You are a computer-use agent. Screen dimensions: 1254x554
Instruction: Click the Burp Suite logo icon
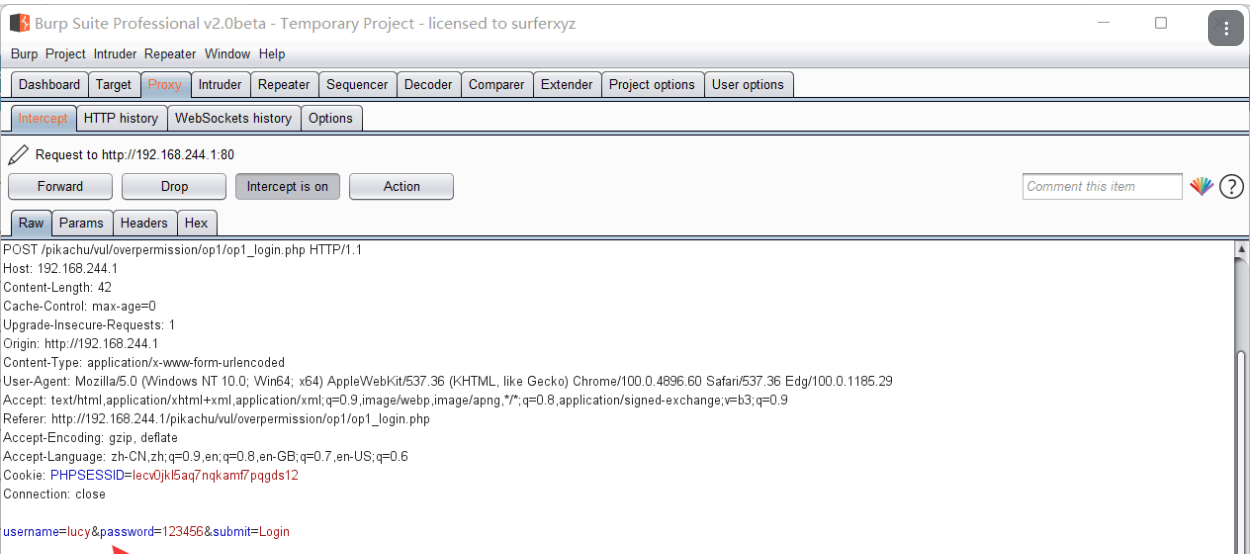19,23
